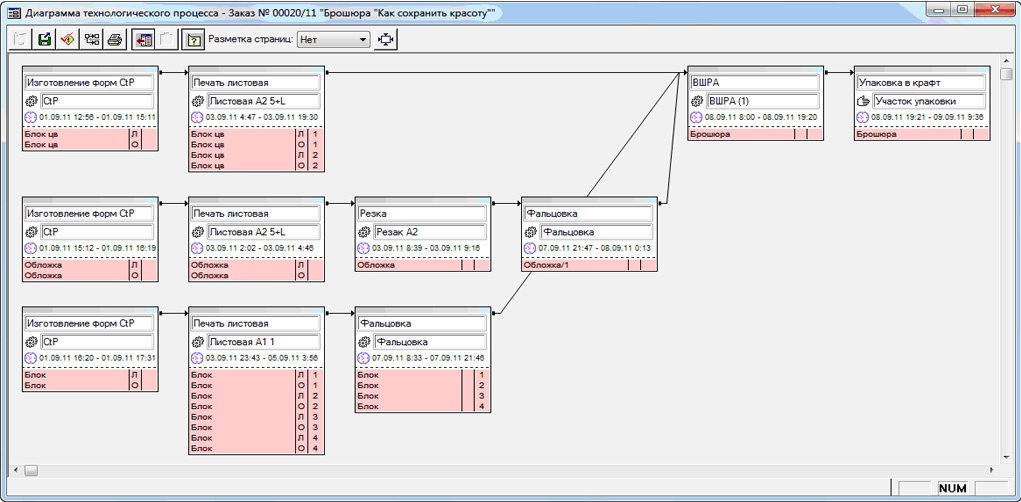Click the gear icon beside Резак А2
The height and width of the screenshot is (502, 1021).
click(x=365, y=232)
